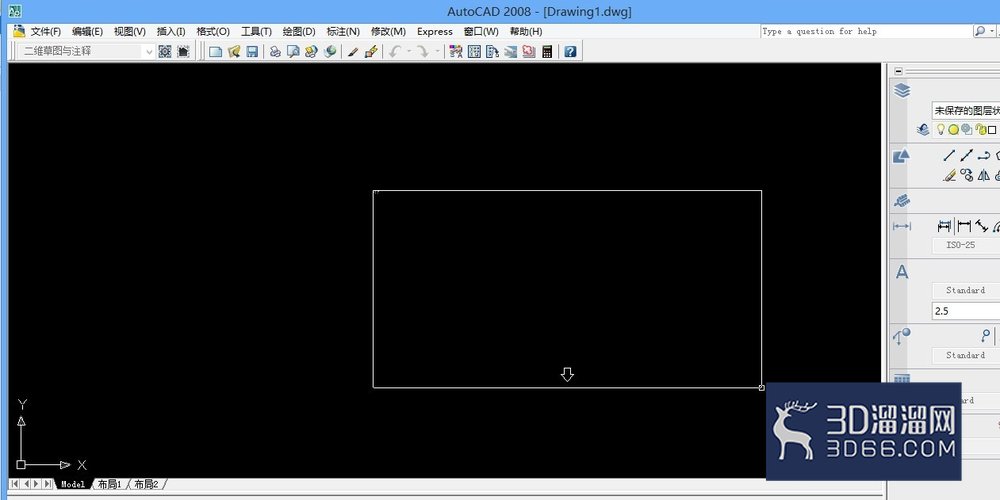Toggle the layer on/off lightbulb
This screenshot has width=1000, height=500.
[x=940, y=129]
